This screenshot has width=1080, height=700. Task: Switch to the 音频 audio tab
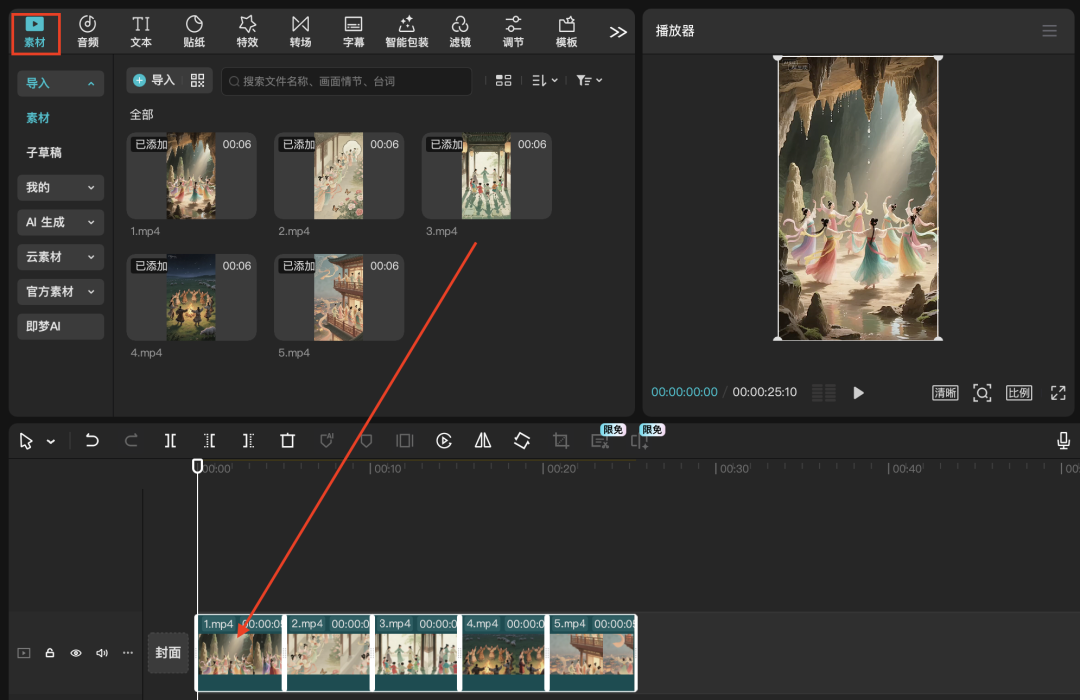point(88,31)
